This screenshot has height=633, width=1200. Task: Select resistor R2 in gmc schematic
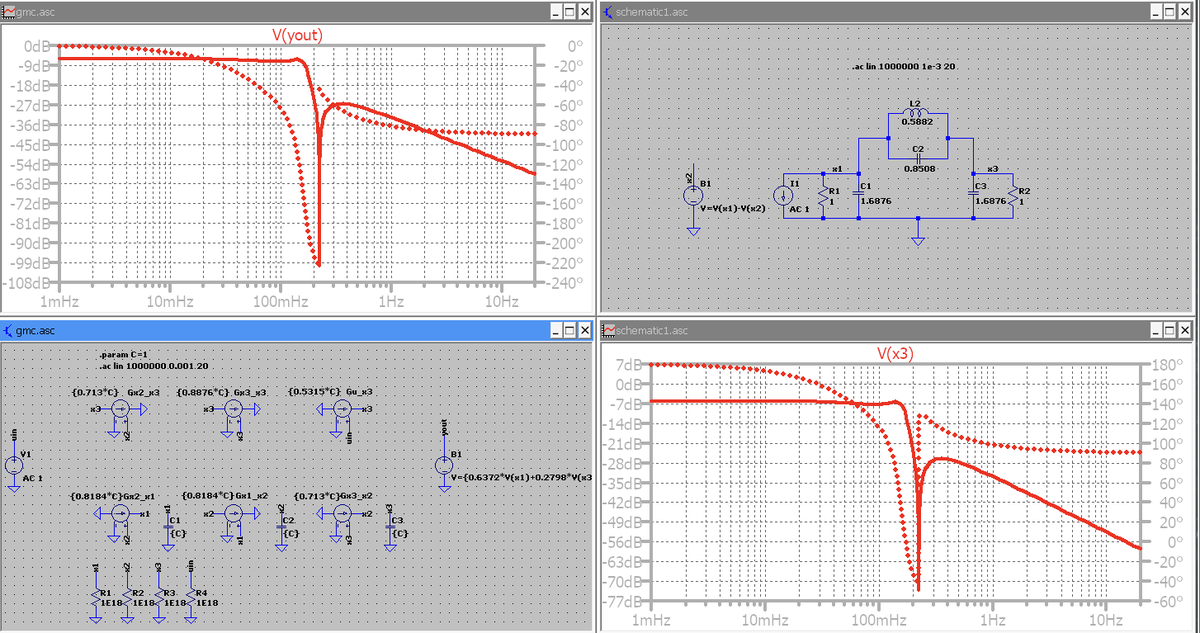coord(127,596)
